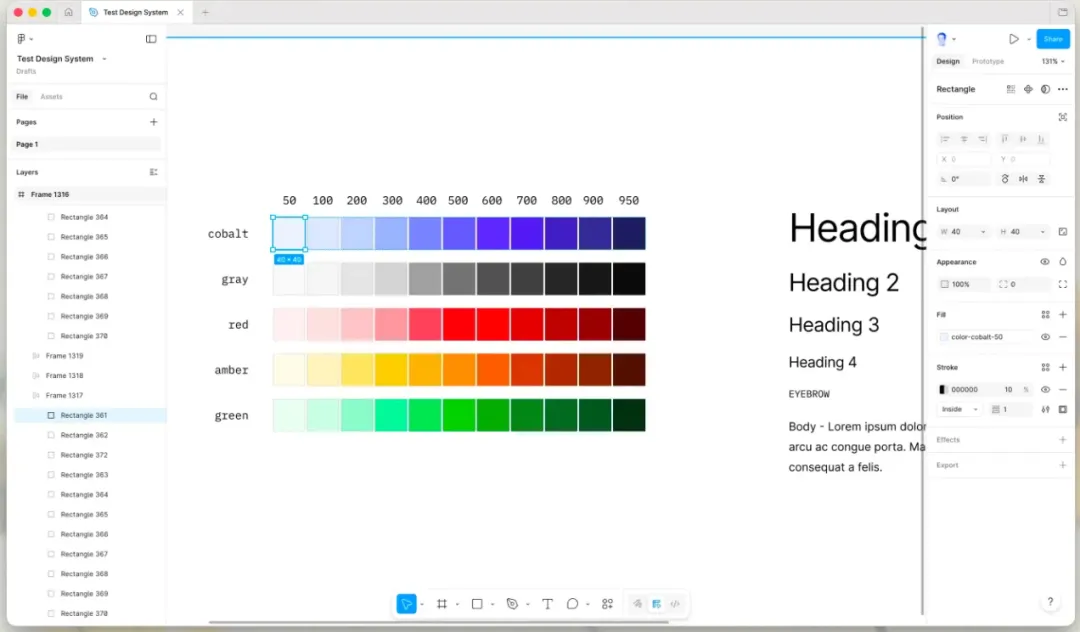Open the stroke position Inside dropdown
This screenshot has width=1080, height=632.
(959, 409)
